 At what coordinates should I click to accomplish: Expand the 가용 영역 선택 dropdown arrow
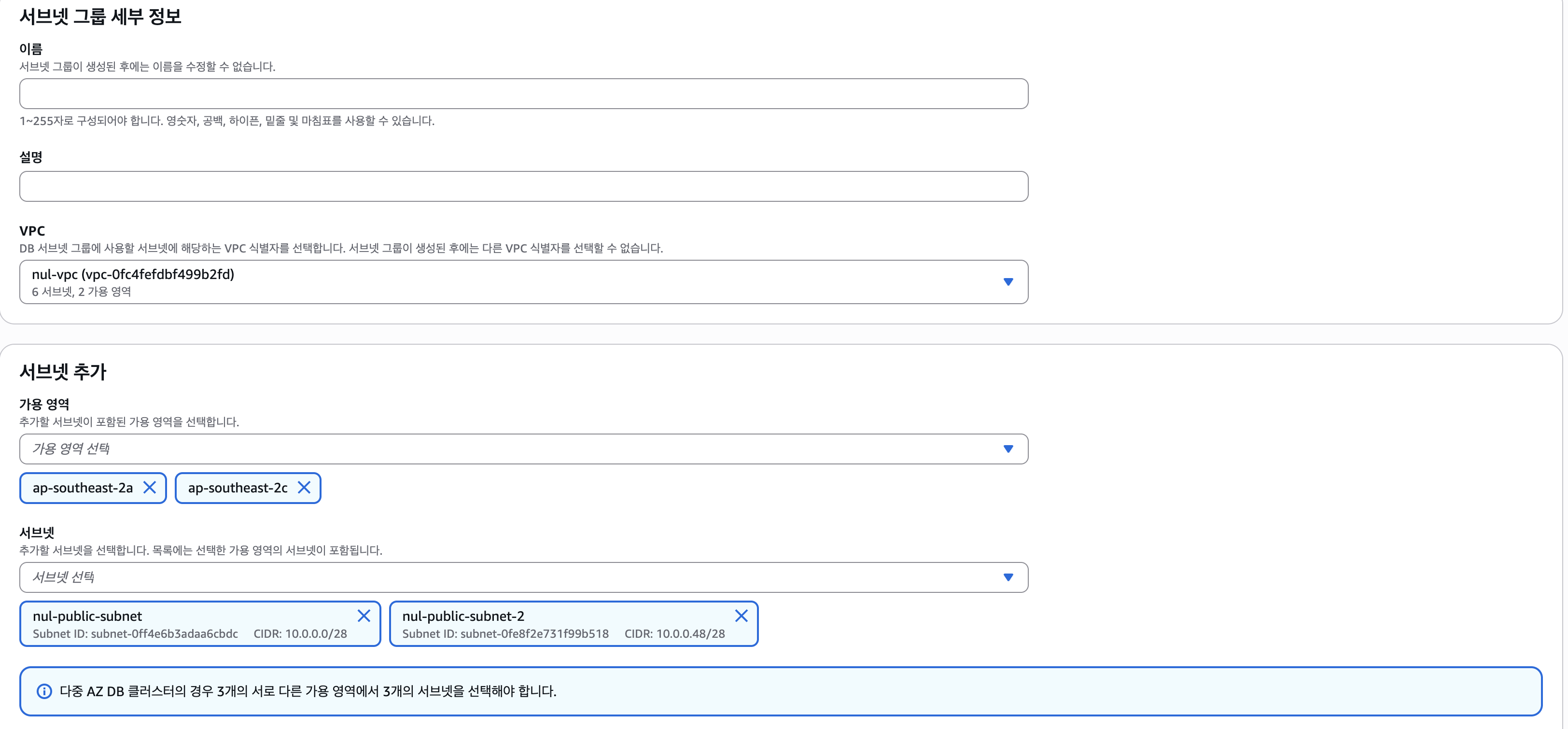pos(1008,449)
